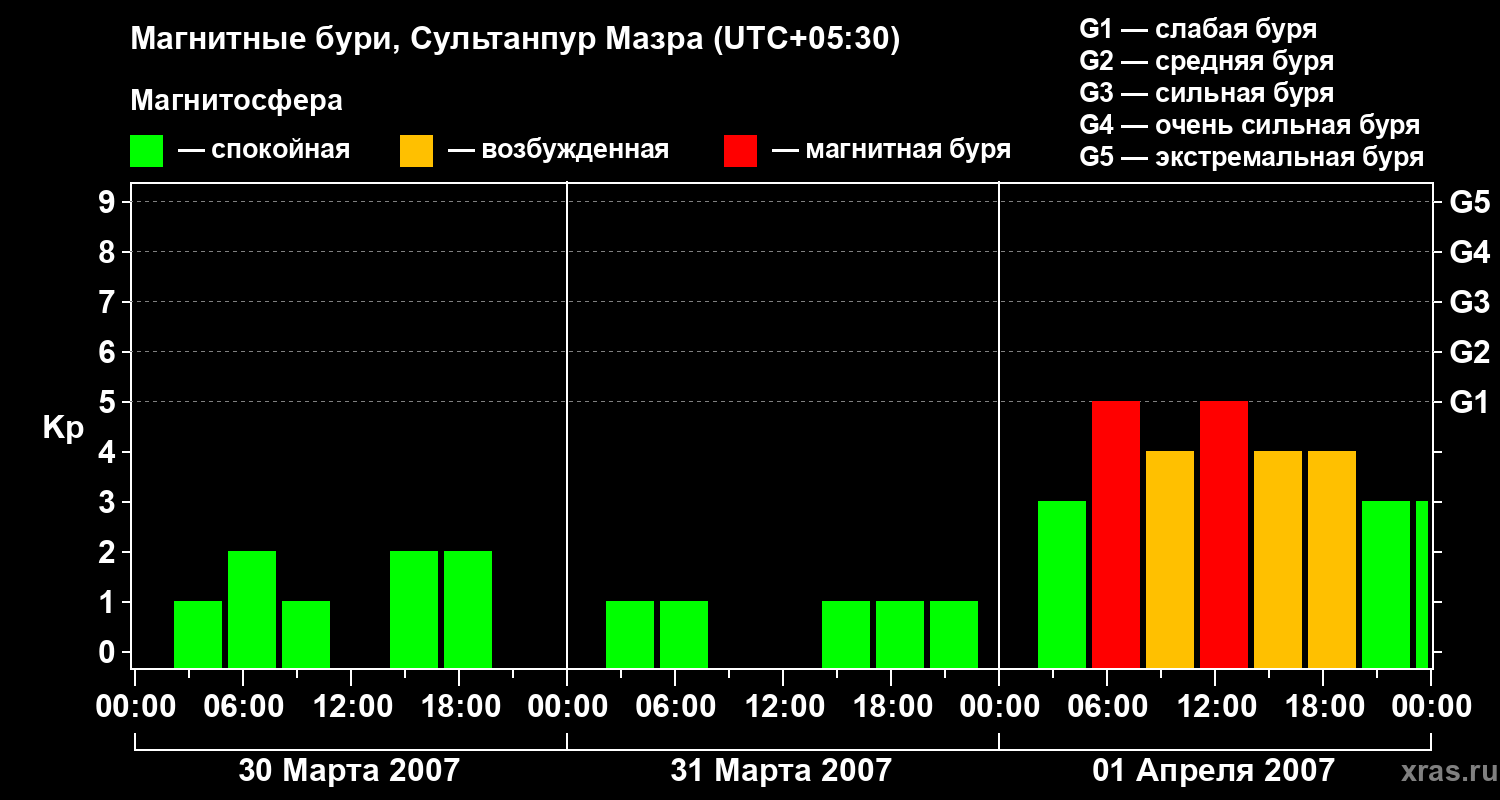Image resolution: width=1500 pixels, height=800 pixels.
Task: Click the first green bar on 31 Марта
Action: [x=630, y=634]
